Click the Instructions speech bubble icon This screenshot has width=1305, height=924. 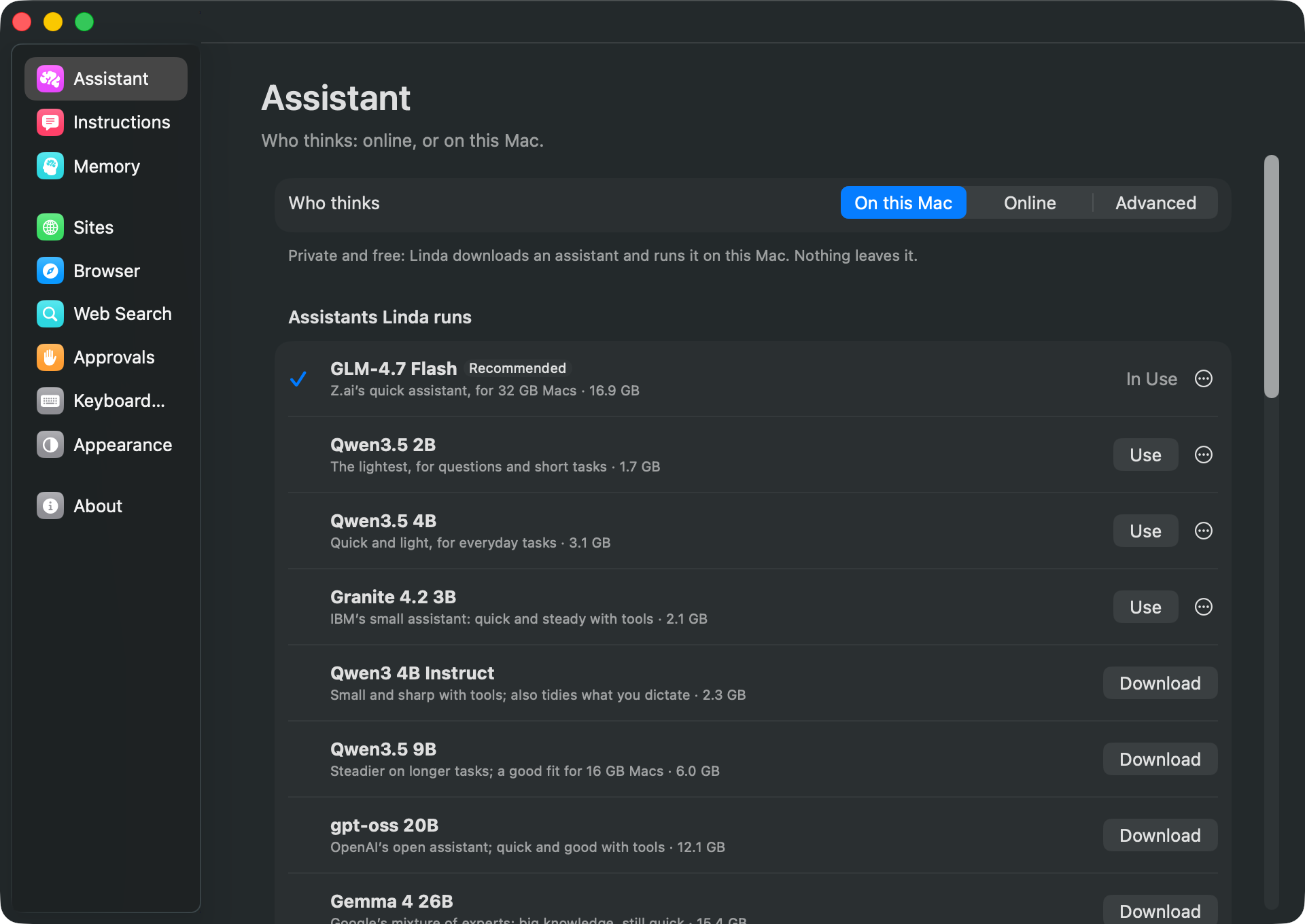coord(50,122)
